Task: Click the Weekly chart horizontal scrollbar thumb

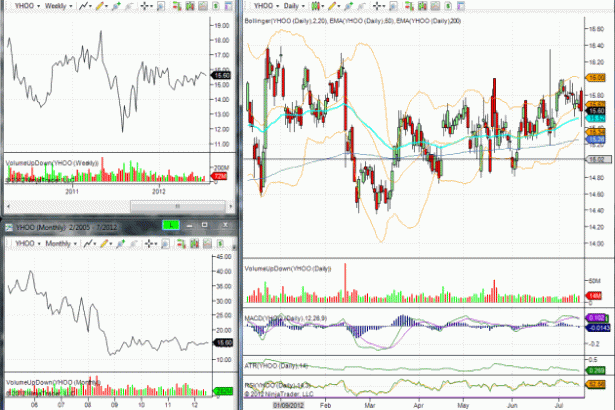Action: [x=178, y=206]
